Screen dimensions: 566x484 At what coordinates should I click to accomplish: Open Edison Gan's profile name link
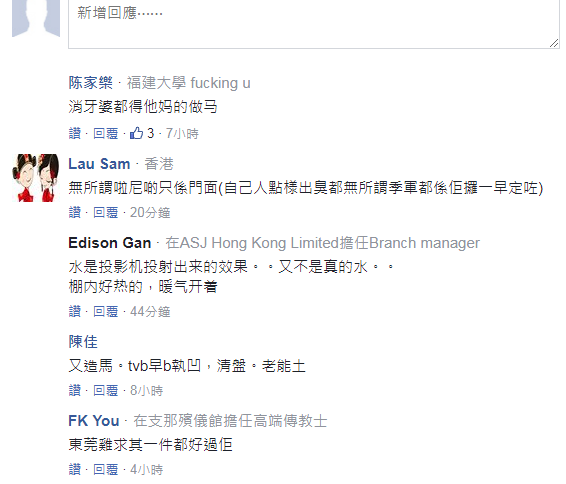pos(110,243)
